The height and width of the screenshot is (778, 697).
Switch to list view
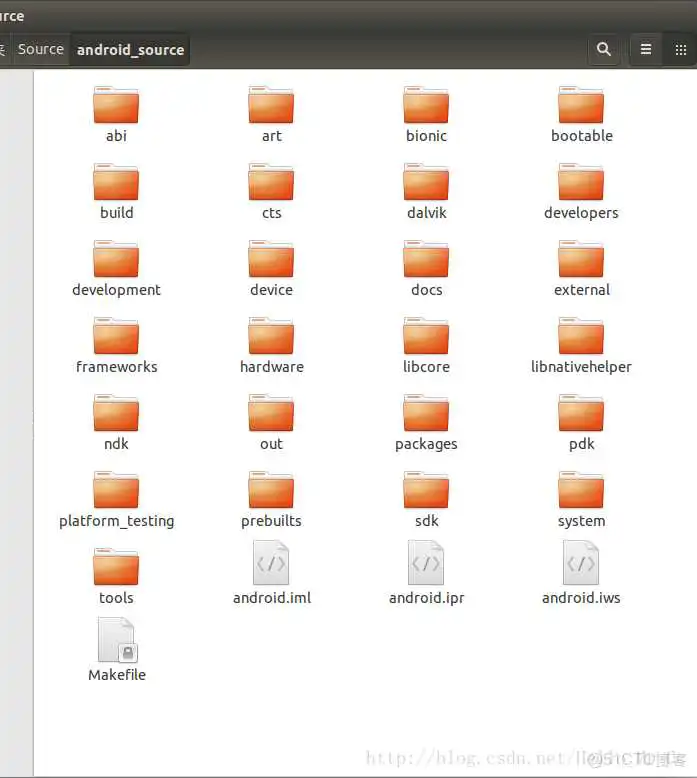tap(646, 49)
